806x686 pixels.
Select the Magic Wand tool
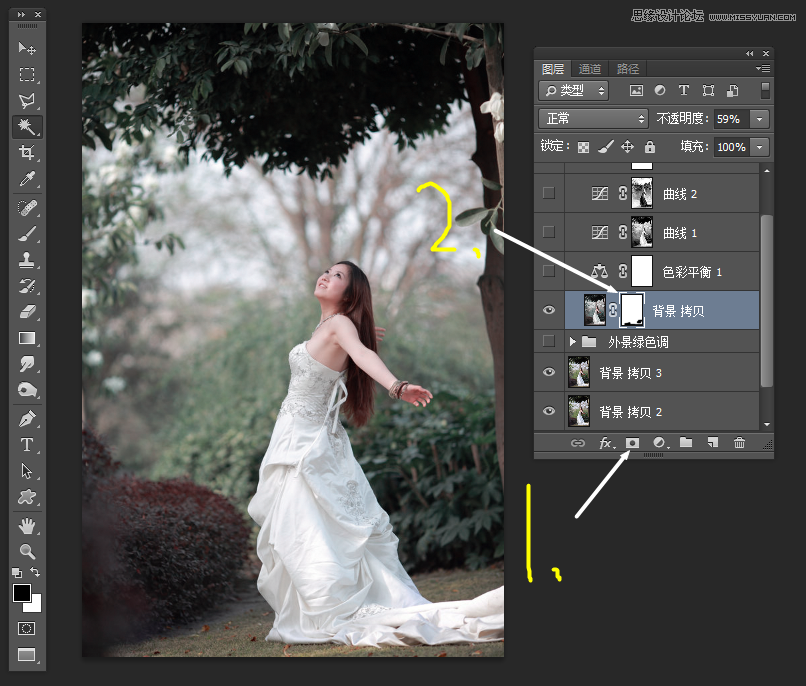coord(27,127)
